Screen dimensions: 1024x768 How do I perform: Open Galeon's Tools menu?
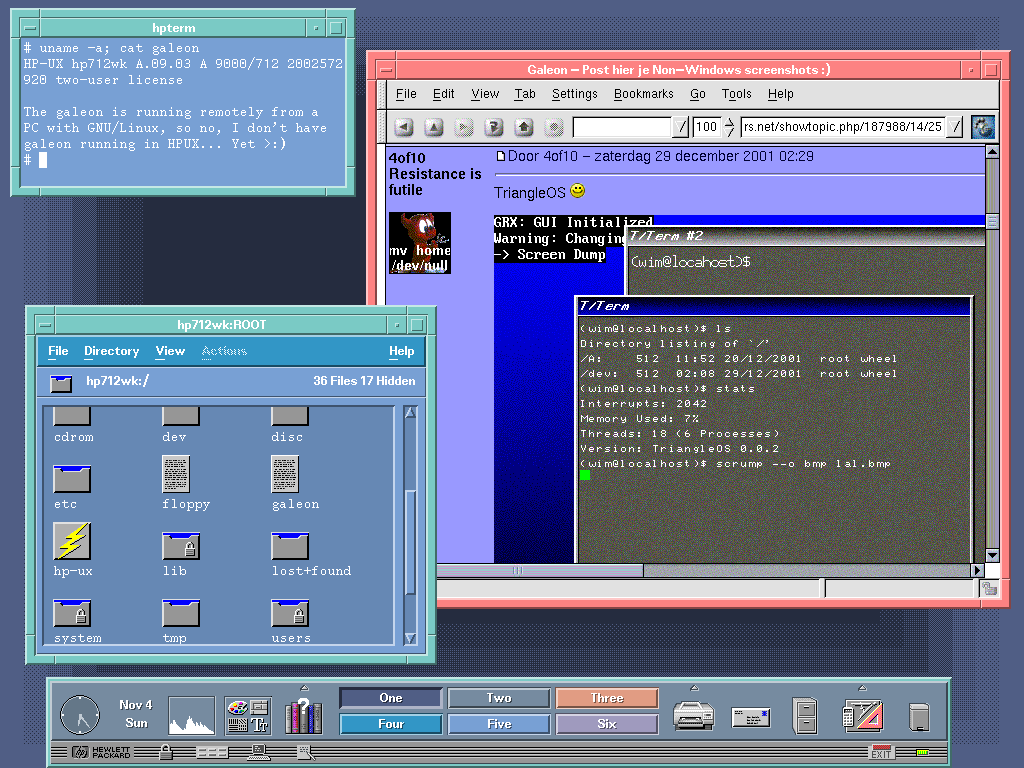coord(736,94)
